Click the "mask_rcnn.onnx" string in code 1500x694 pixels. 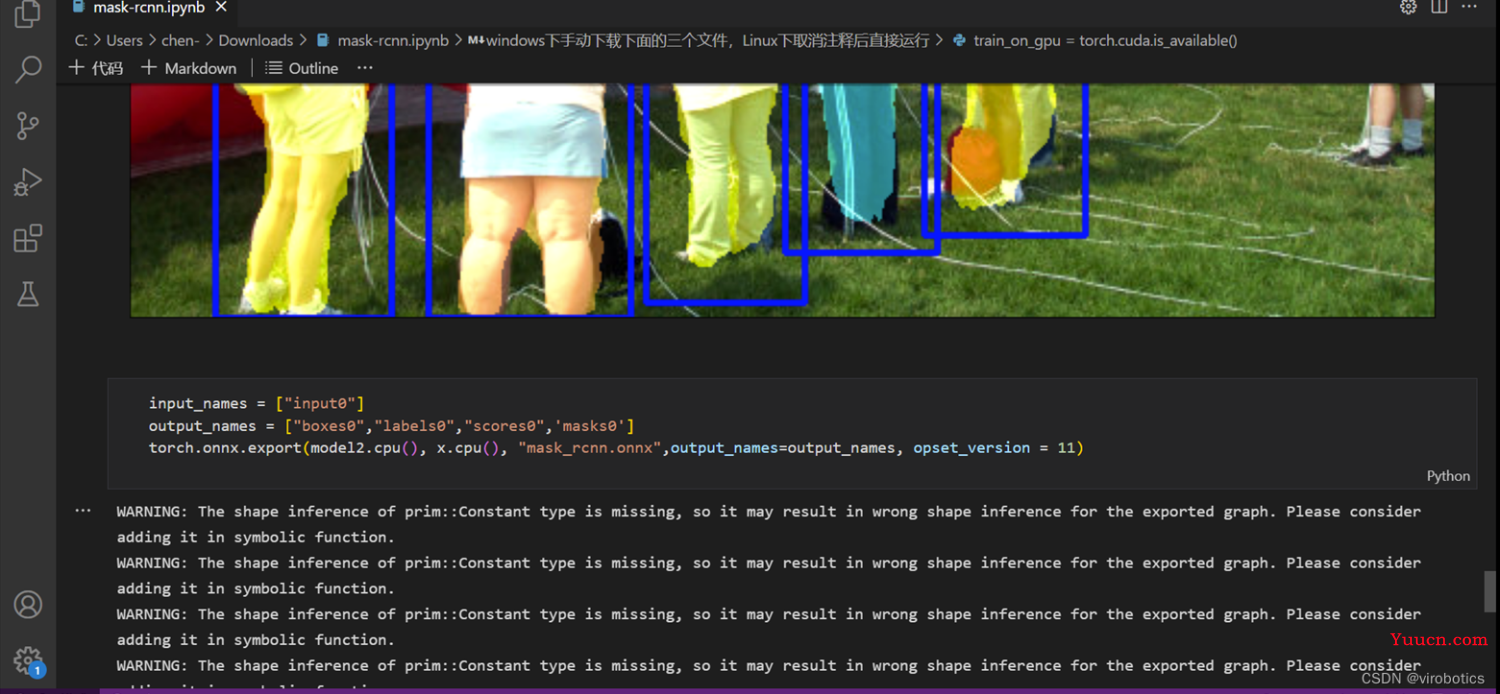(590, 447)
